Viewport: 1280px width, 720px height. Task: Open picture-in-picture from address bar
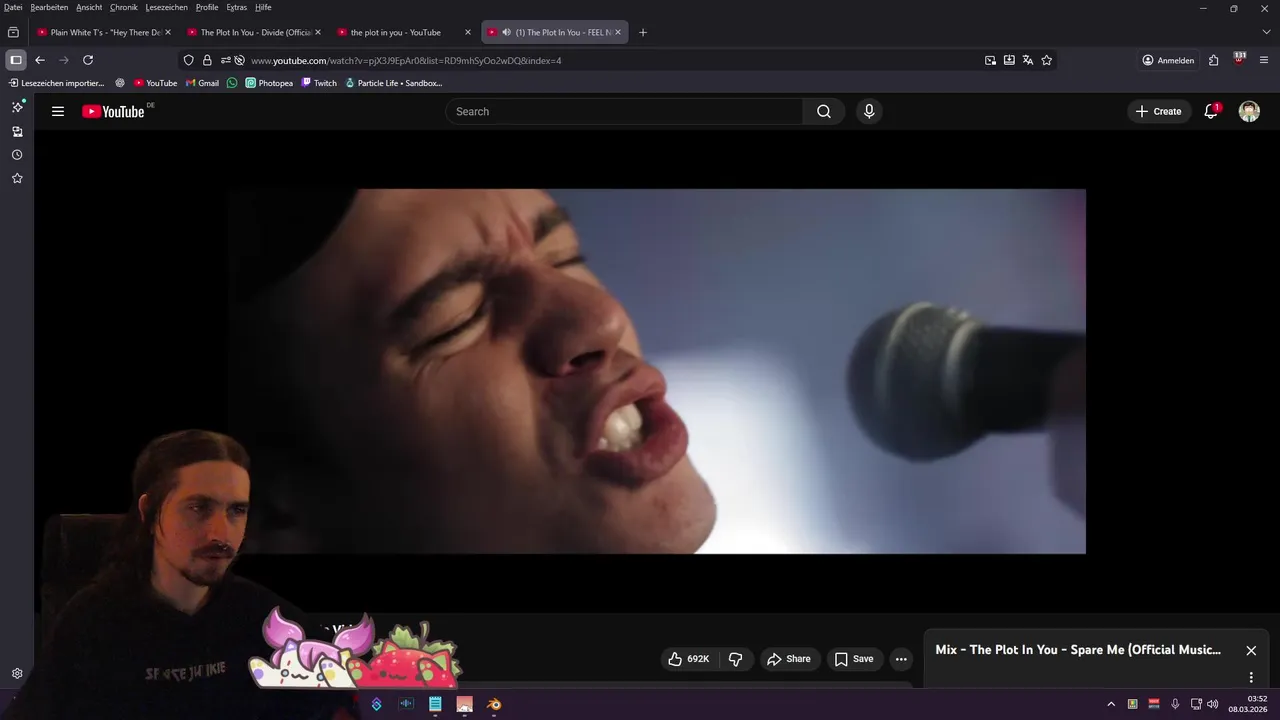[990, 60]
